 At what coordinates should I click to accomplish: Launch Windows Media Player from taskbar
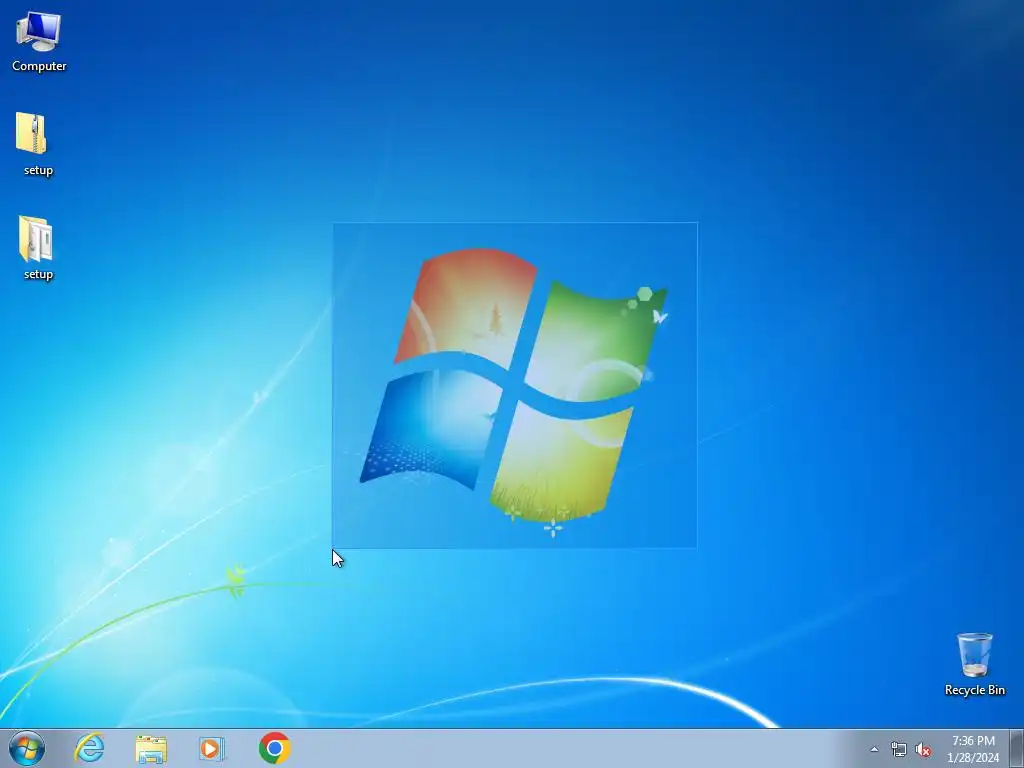click(212, 748)
